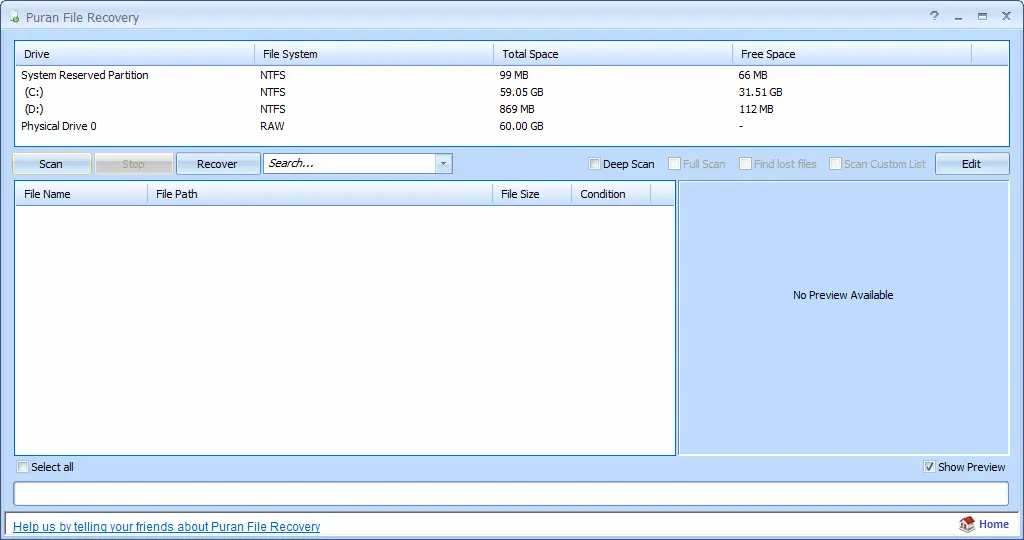Sort by the Drive column header
This screenshot has width=1024, height=540.
click(x=135, y=54)
